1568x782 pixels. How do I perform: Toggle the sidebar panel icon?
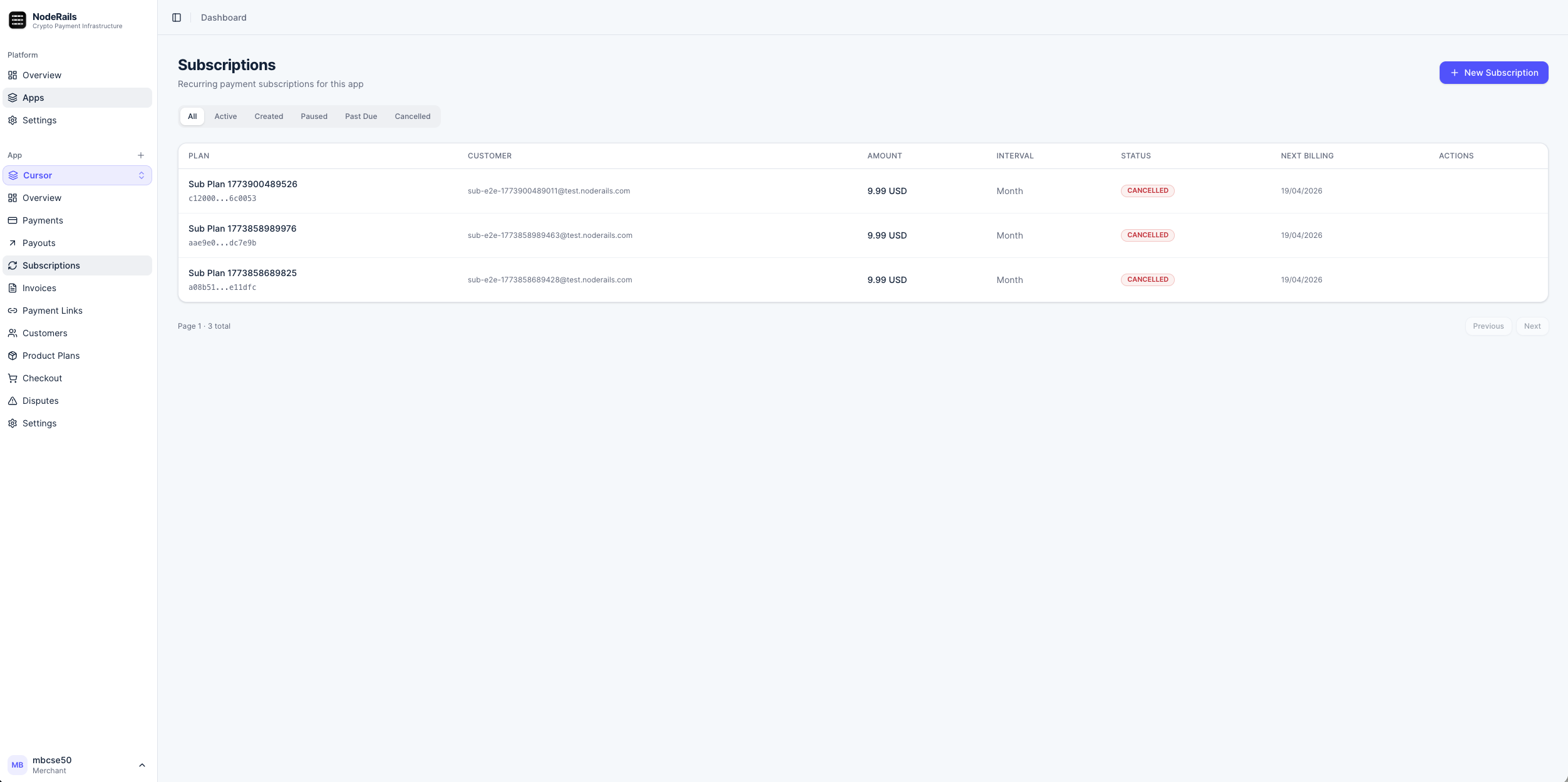coord(177,18)
